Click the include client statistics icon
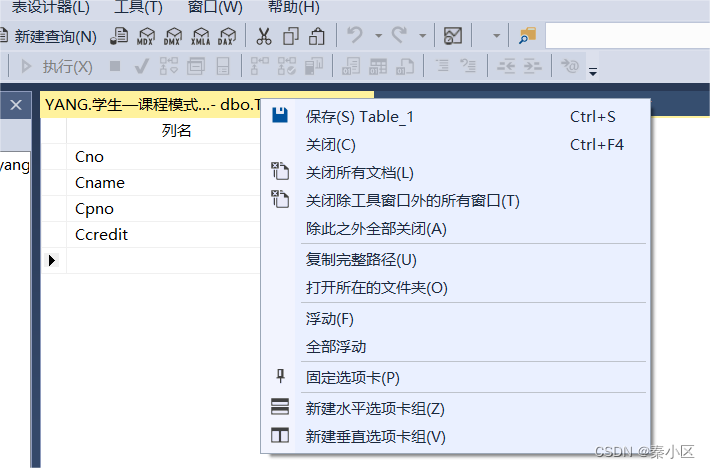 (314, 66)
